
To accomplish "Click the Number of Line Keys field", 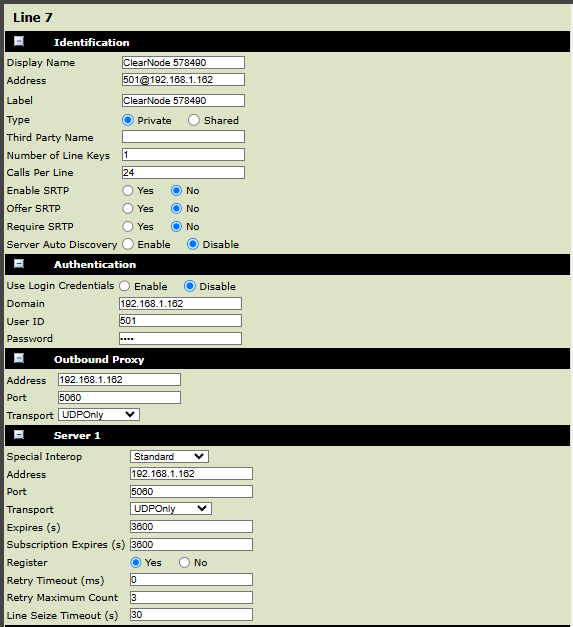I will pos(183,155).
